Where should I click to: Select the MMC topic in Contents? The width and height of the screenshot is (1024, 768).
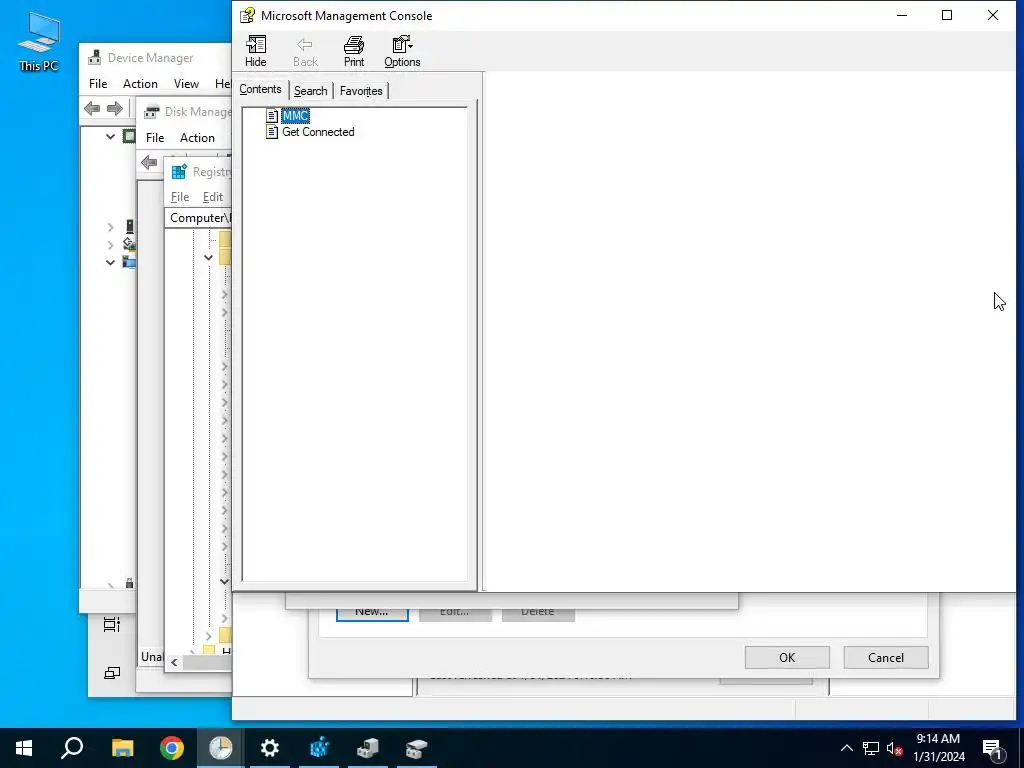click(295, 116)
